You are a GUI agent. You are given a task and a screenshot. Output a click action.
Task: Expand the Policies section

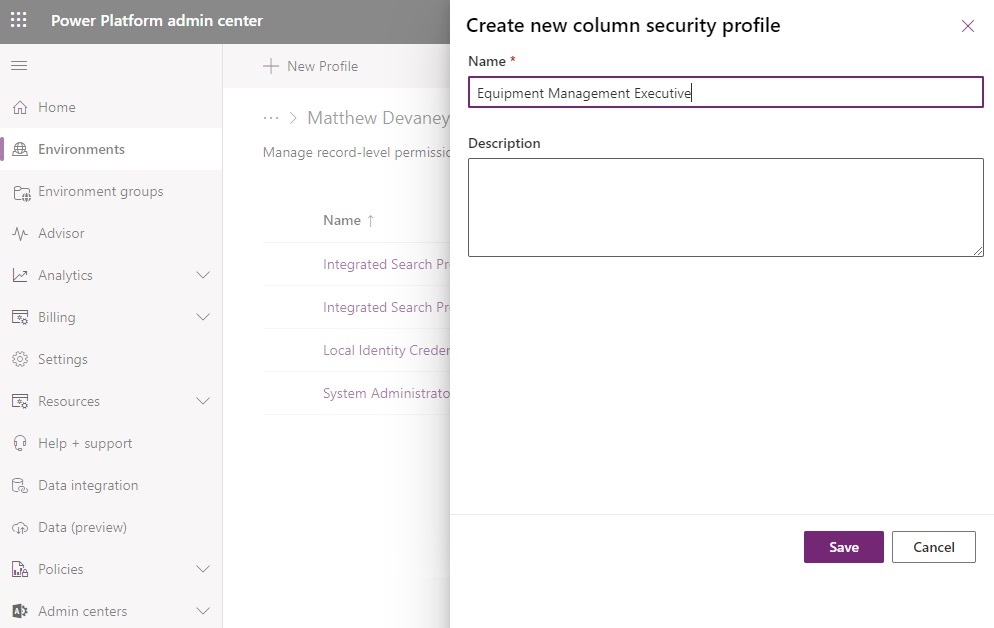[203, 569]
